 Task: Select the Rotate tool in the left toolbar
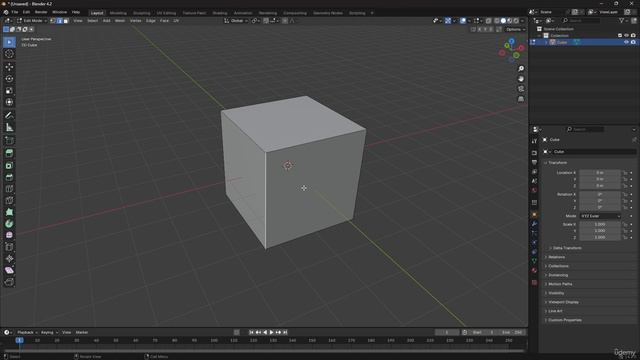pyautogui.click(x=9, y=78)
